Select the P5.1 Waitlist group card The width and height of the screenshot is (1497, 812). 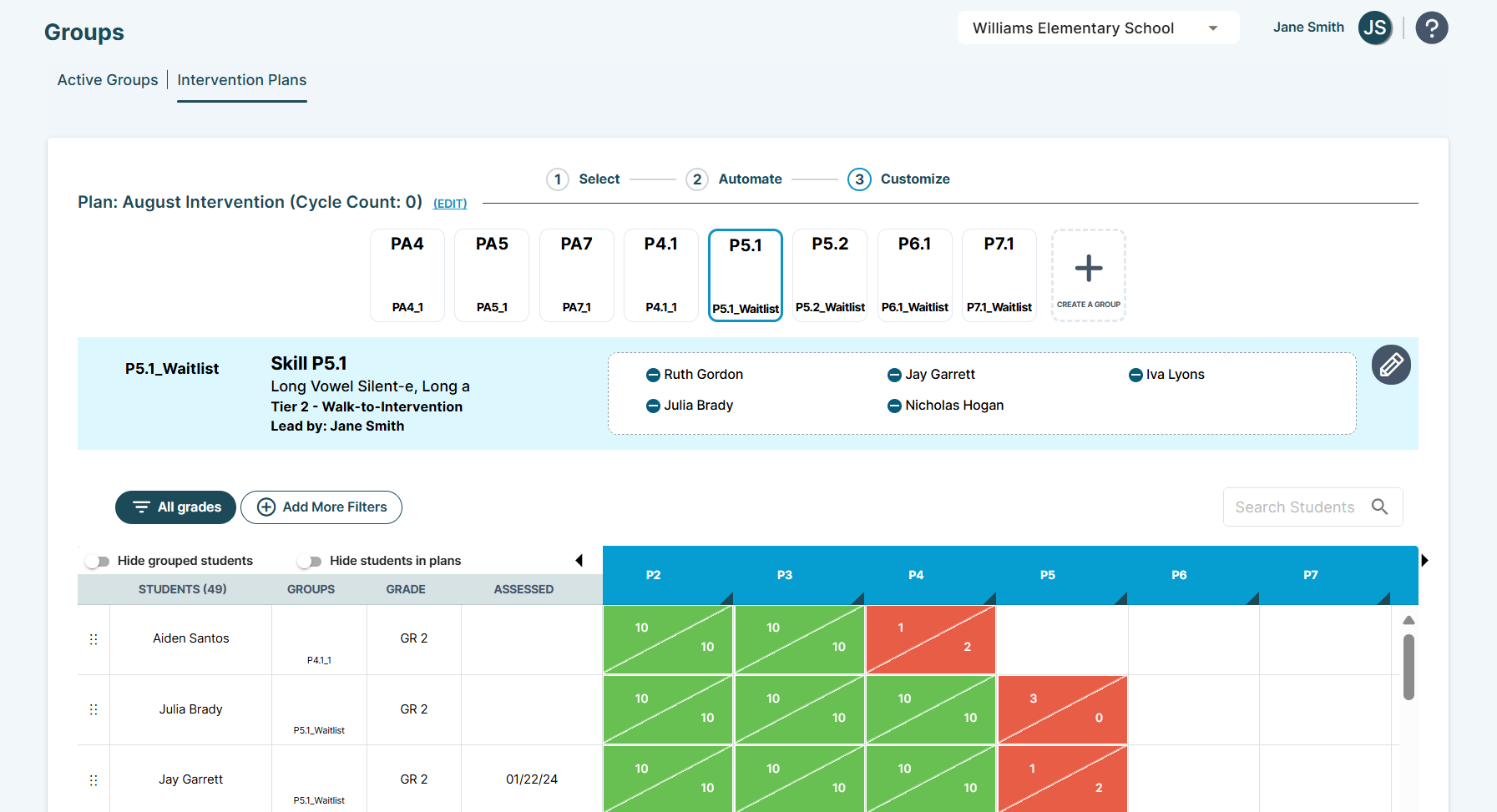point(746,275)
